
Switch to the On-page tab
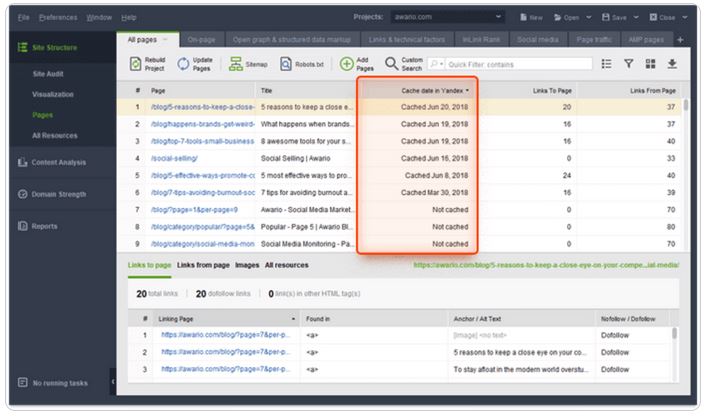201,40
